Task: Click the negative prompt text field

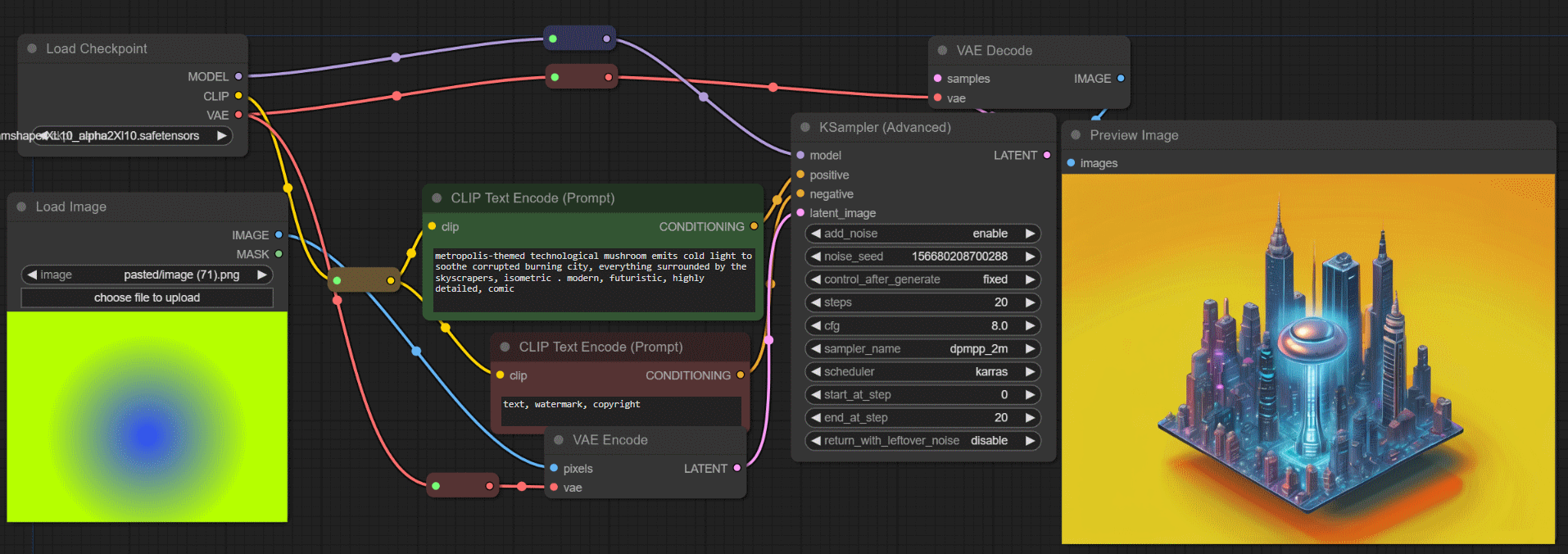Action: [620, 410]
